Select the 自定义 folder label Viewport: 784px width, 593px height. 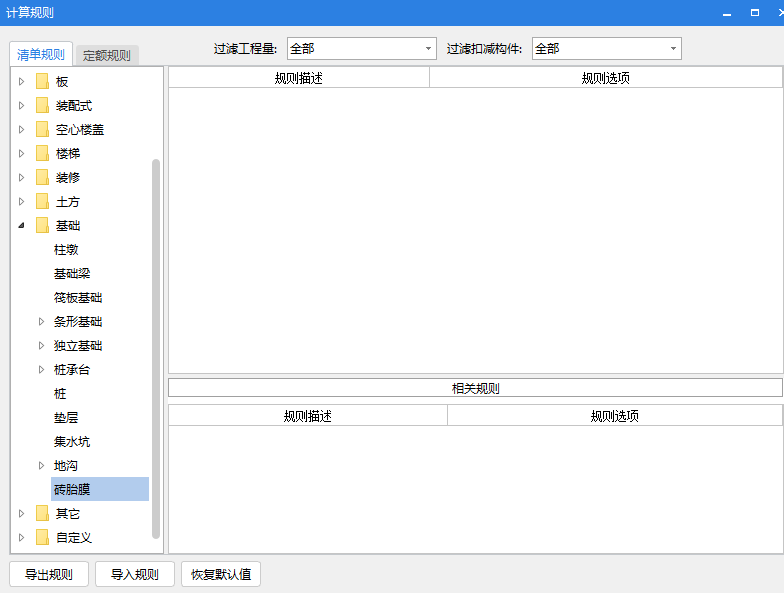(74, 538)
